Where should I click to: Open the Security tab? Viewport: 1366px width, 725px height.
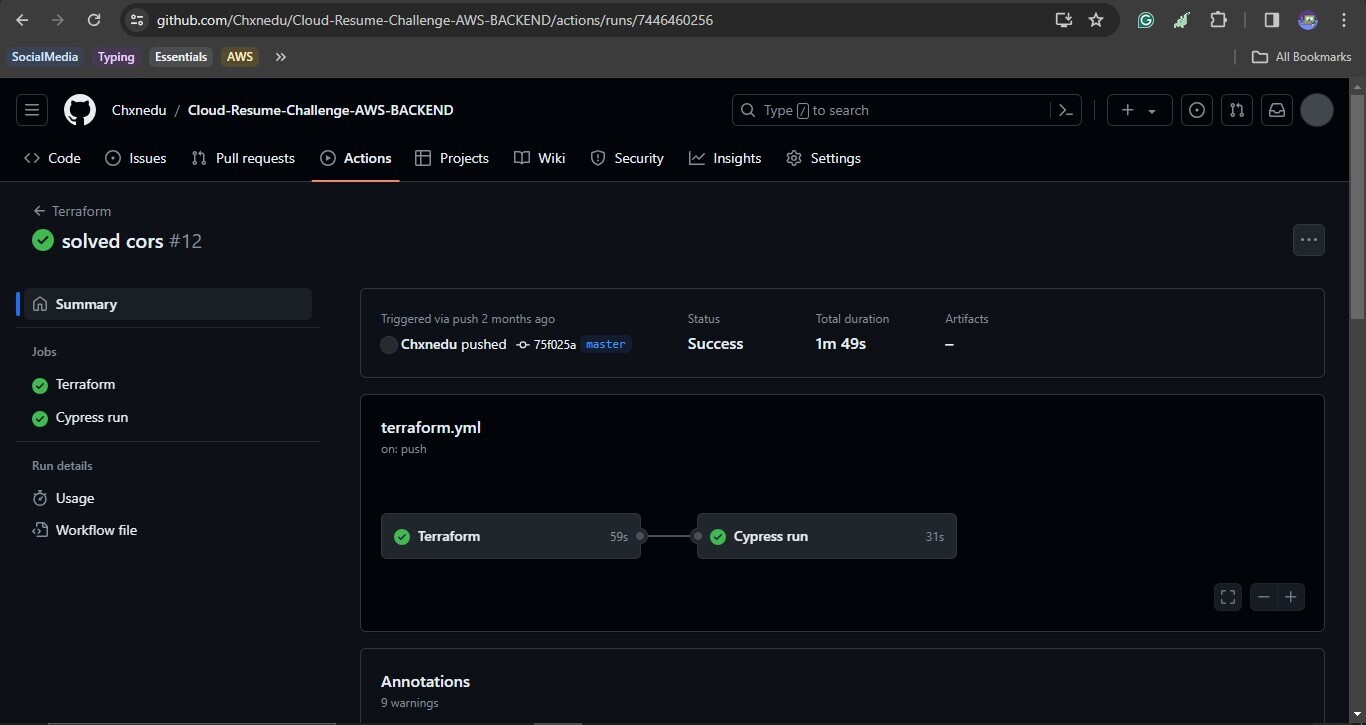(627, 158)
